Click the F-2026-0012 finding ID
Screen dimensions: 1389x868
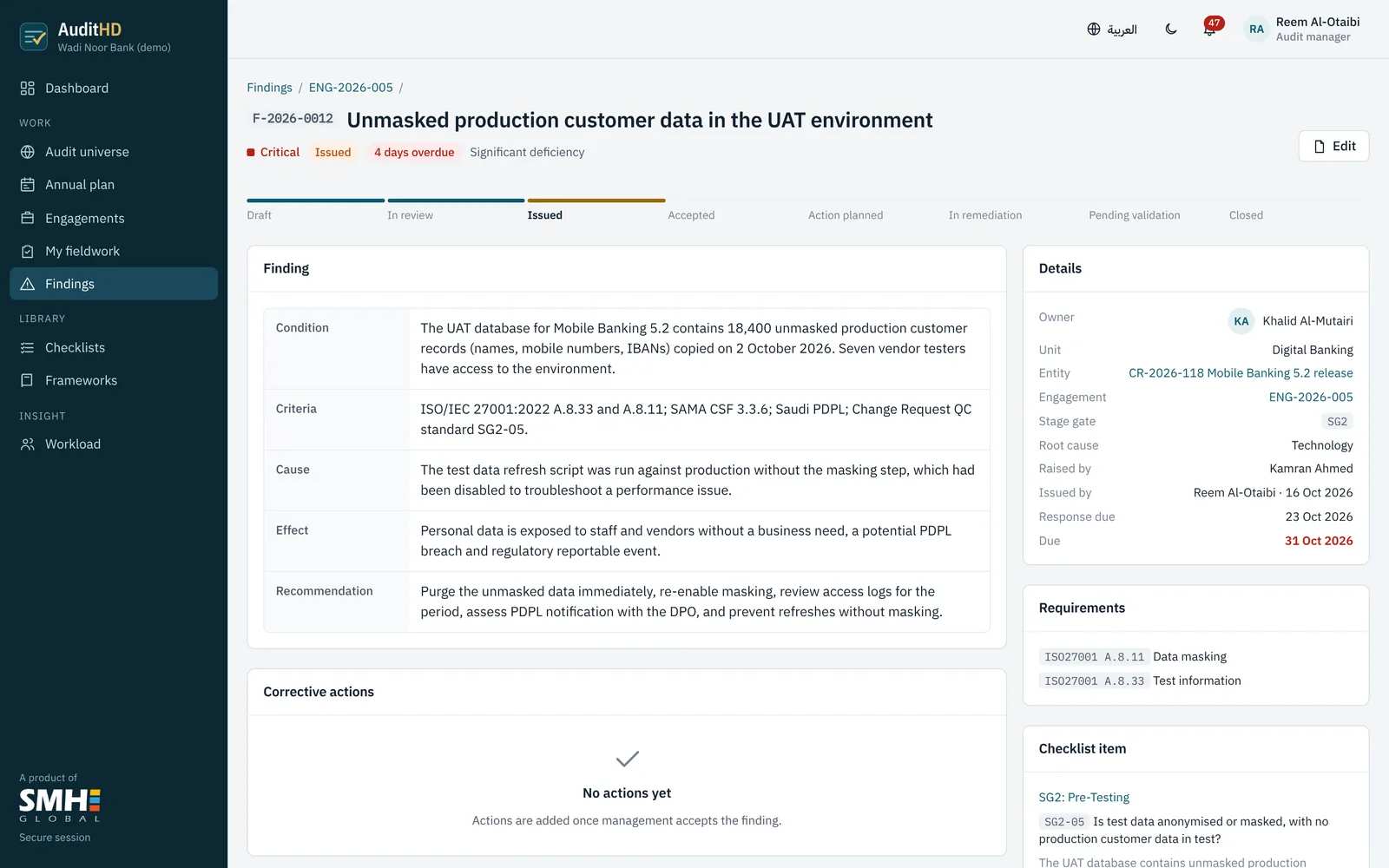(293, 119)
